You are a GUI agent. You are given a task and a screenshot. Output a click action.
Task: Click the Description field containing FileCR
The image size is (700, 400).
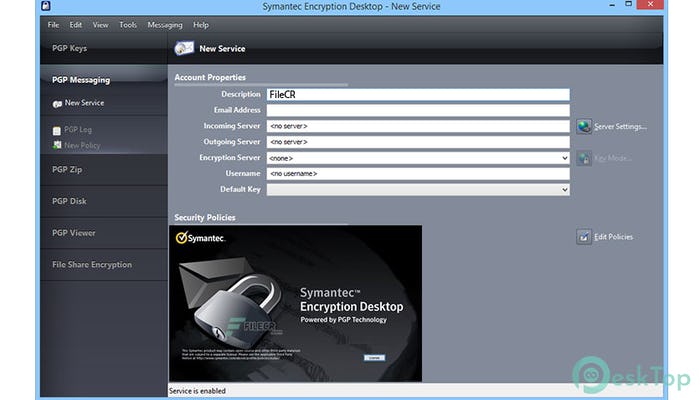click(418, 95)
